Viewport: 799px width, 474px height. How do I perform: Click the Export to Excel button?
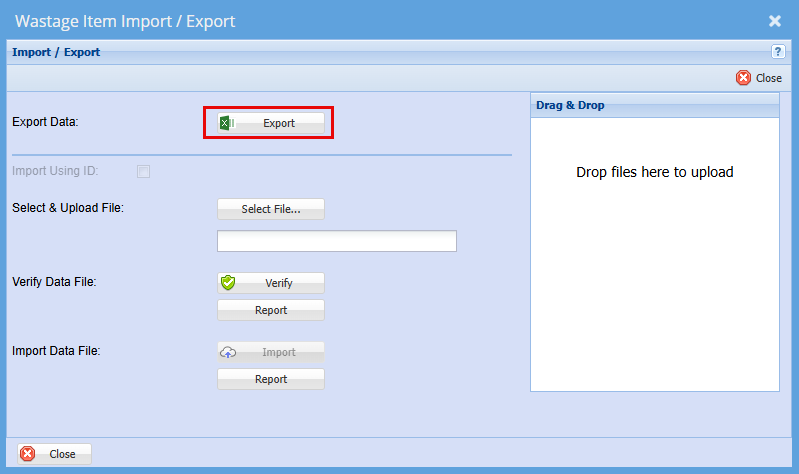pos(271,123)
